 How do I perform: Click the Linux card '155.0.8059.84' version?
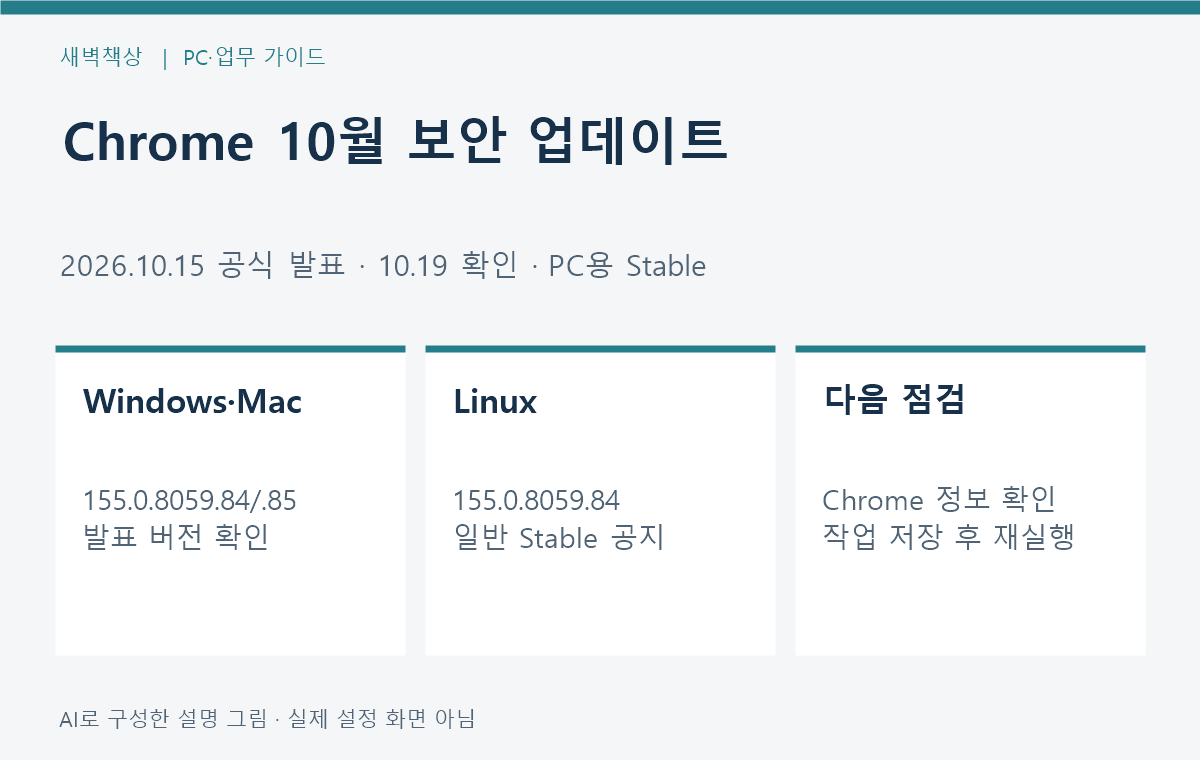pos(536,500)
